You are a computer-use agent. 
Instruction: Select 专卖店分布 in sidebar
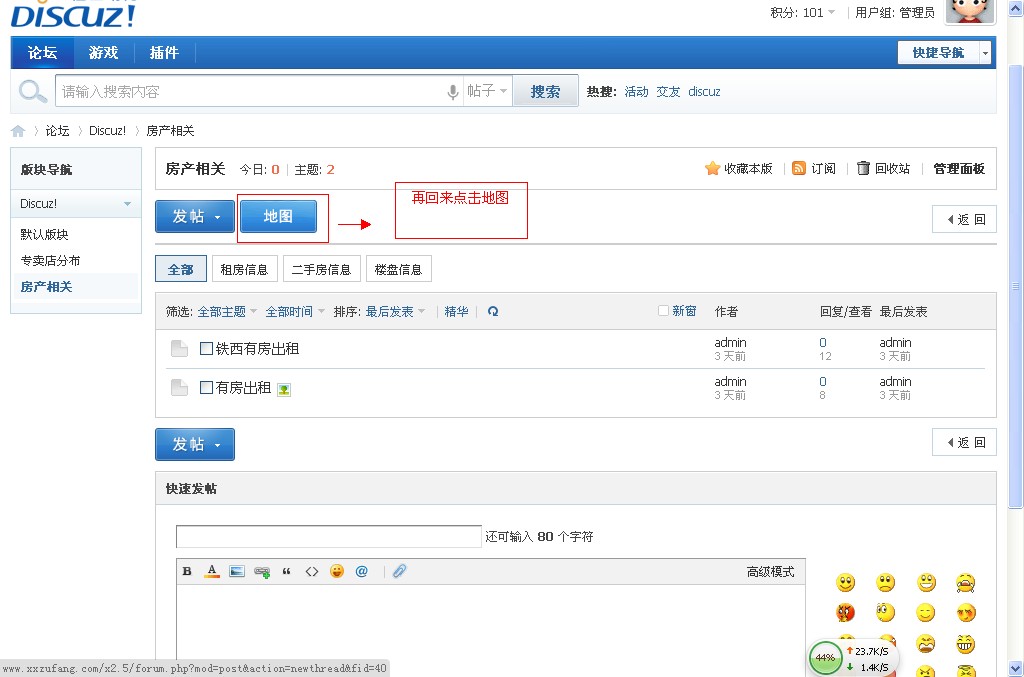click(50, 260)
